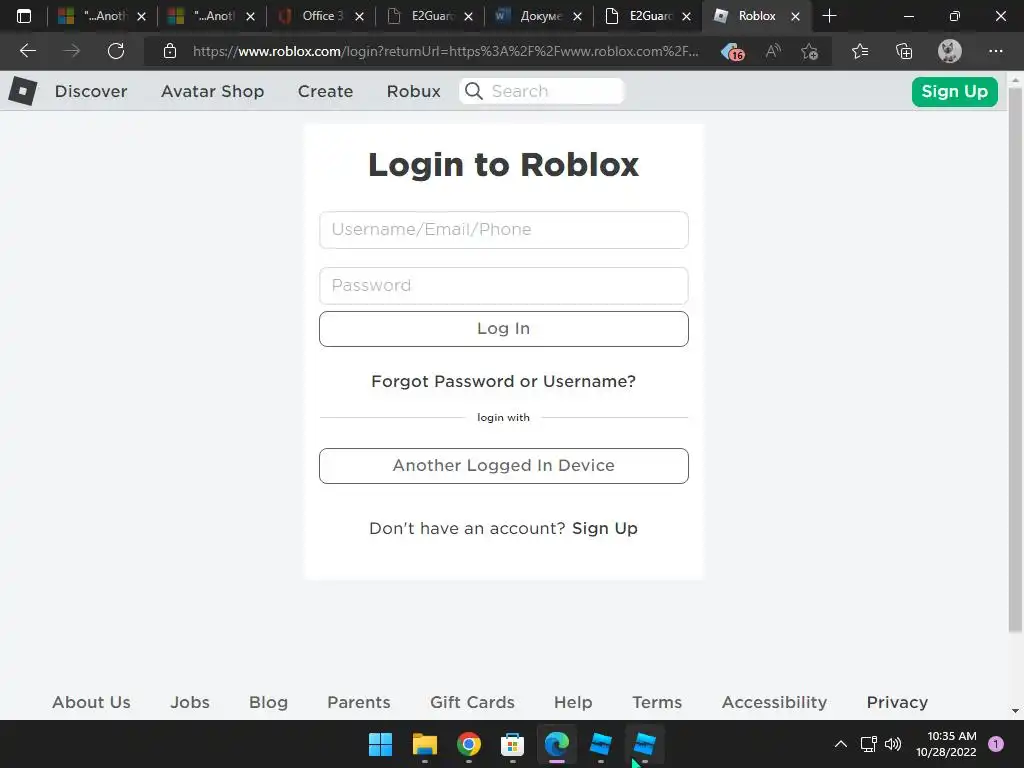This screenshot has width=1024, height=768.
Task: Go to Create in navbar
Action: pyautogui.click(x=325, y=91)
